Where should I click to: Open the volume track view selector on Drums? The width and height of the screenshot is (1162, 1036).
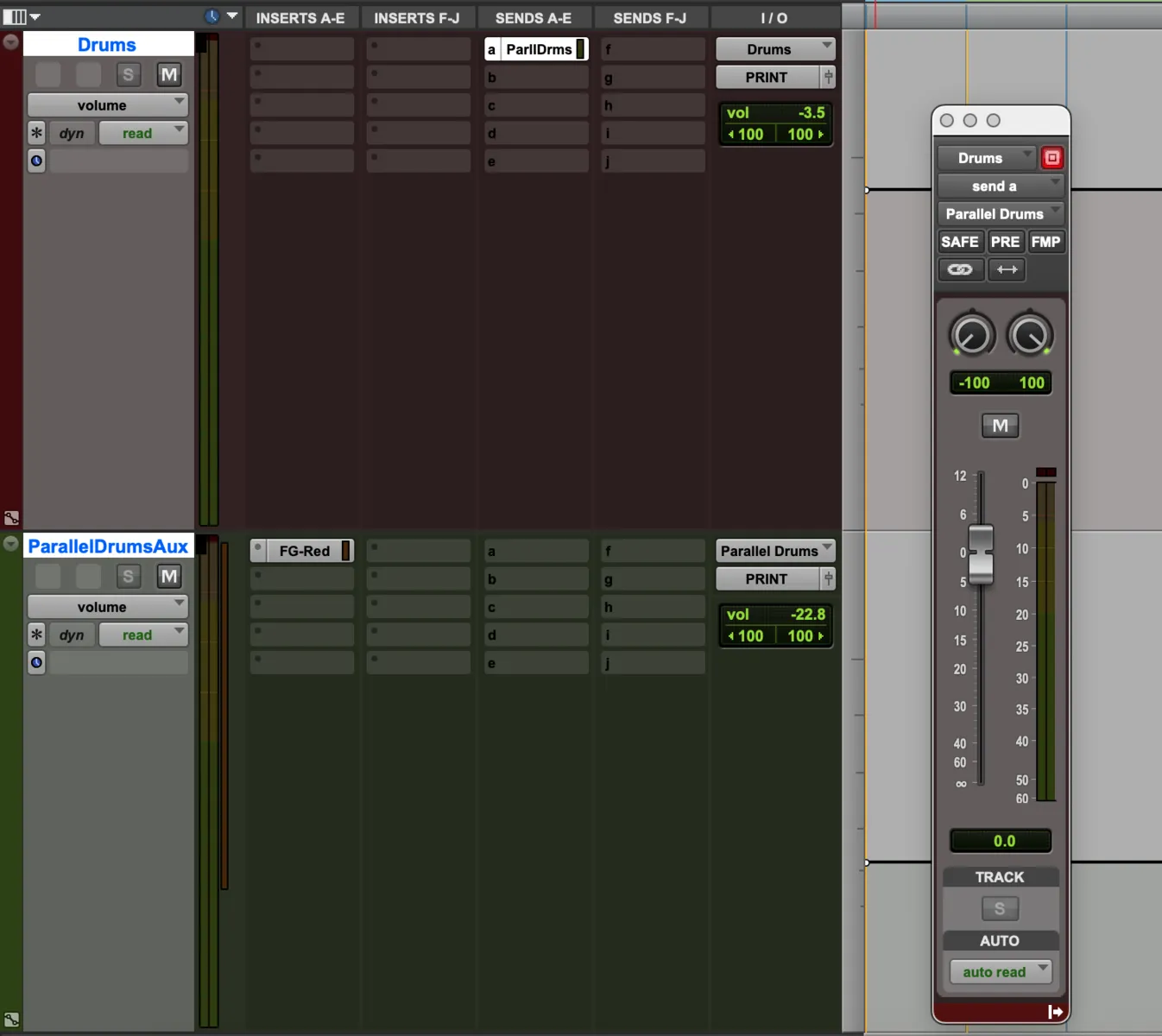click(x=107, y=104)
